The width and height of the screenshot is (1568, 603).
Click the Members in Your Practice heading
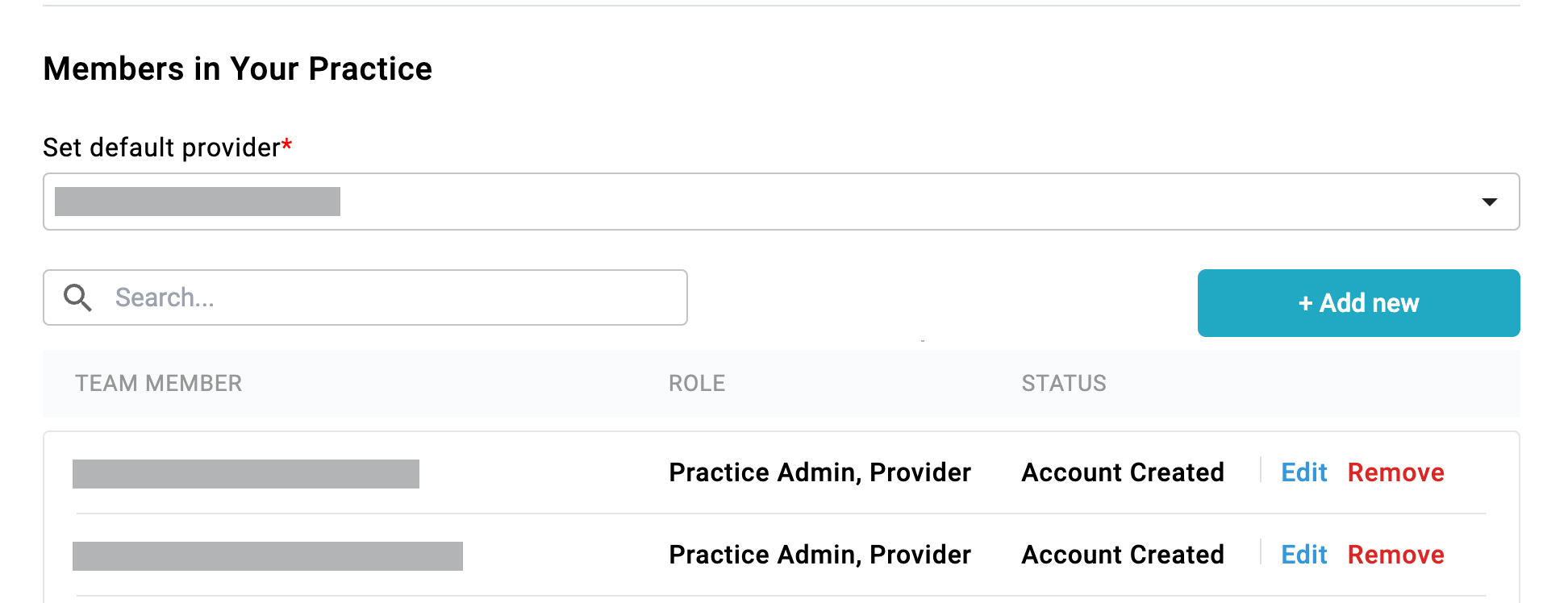238,69
